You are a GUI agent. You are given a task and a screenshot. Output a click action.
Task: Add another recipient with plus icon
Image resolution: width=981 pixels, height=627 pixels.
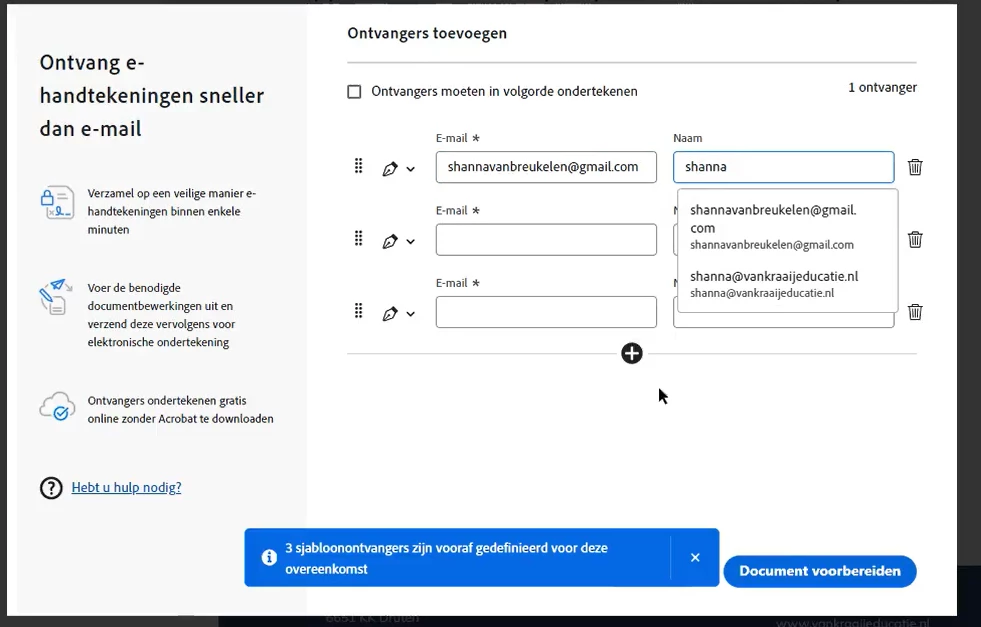(631, 354)
